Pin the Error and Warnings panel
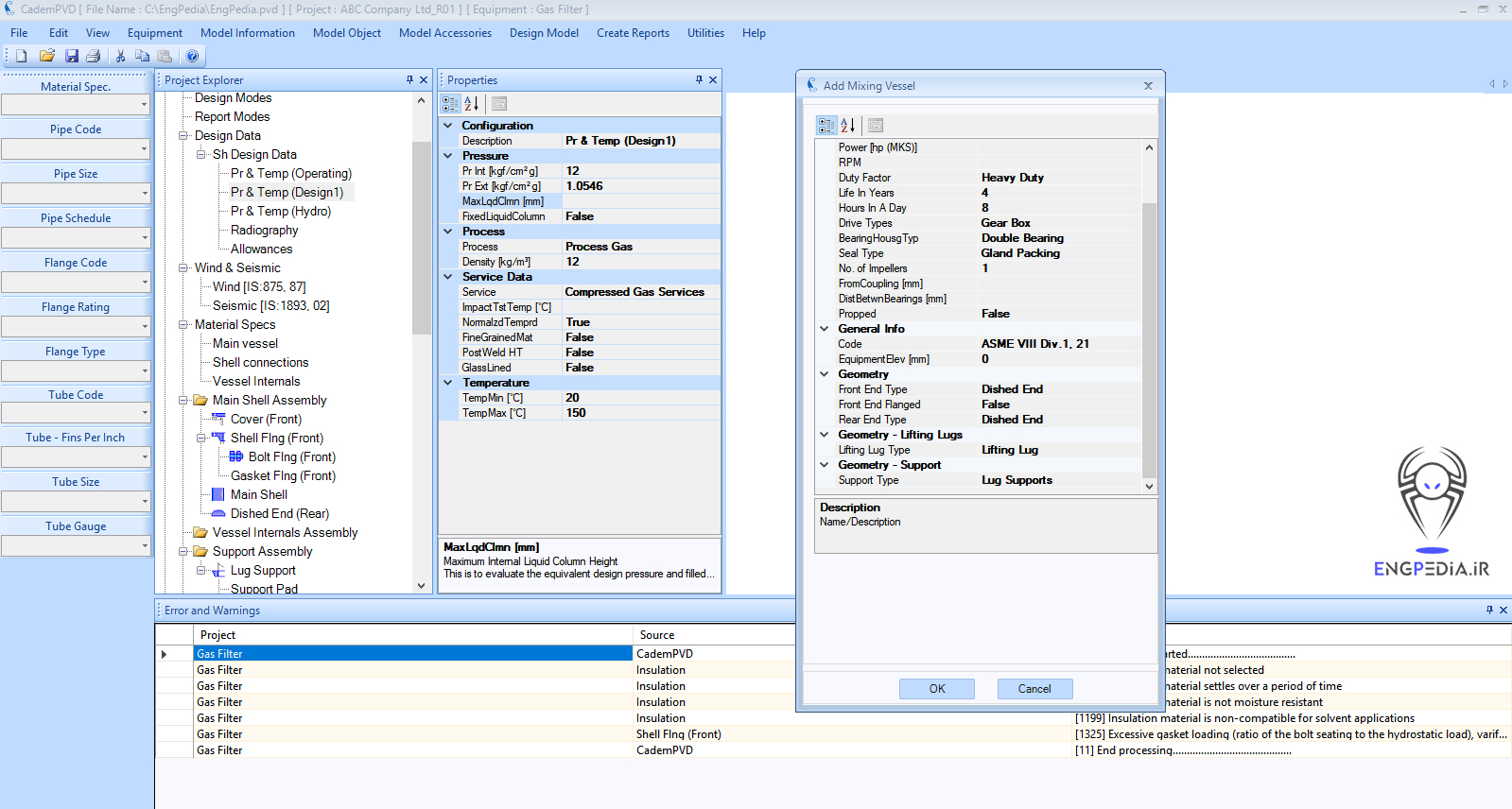Viewport: 1512px width, 809px height. [1489, 611]
